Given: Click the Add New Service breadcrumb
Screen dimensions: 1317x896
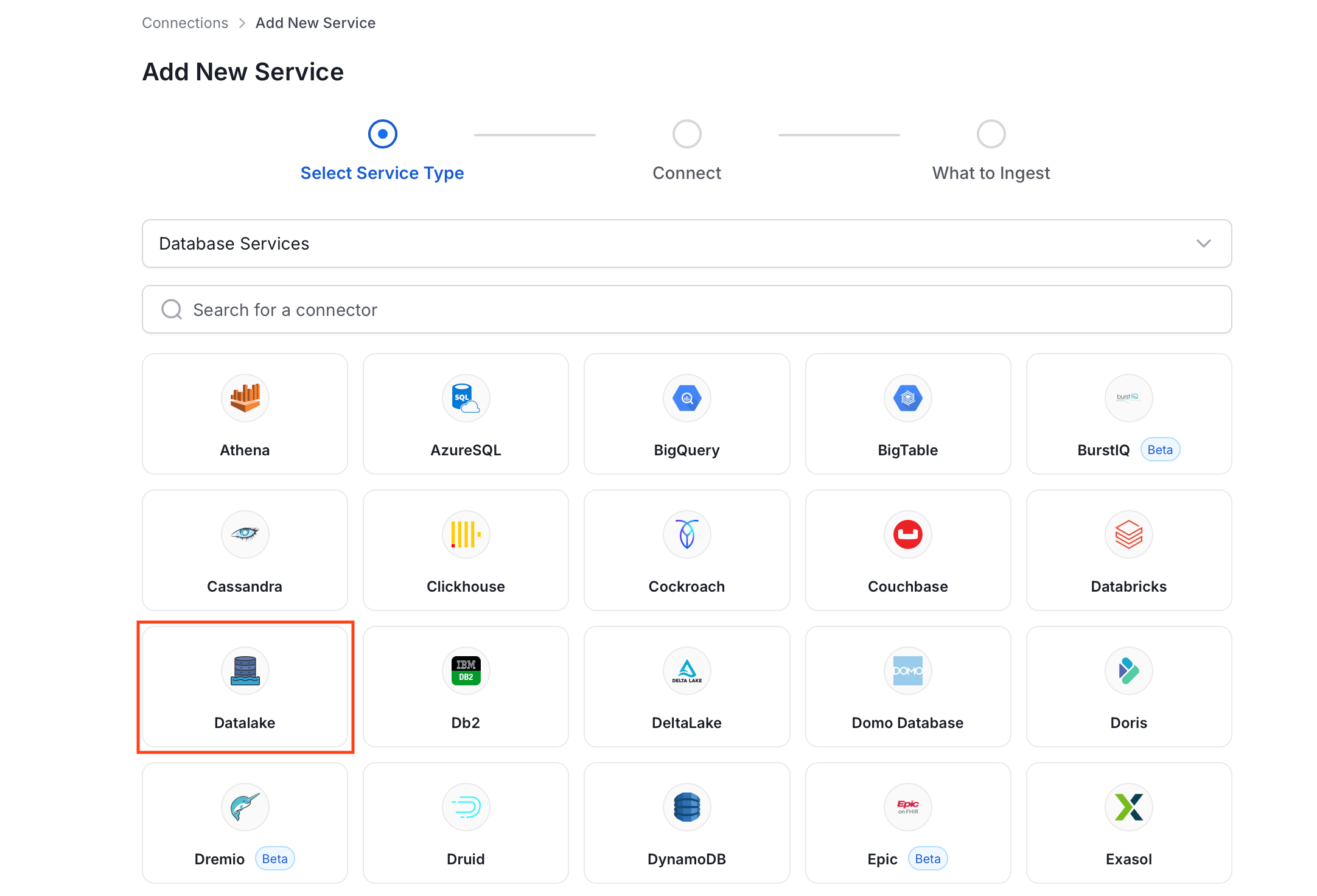Looking at the screenshot, I should point(315,23).
